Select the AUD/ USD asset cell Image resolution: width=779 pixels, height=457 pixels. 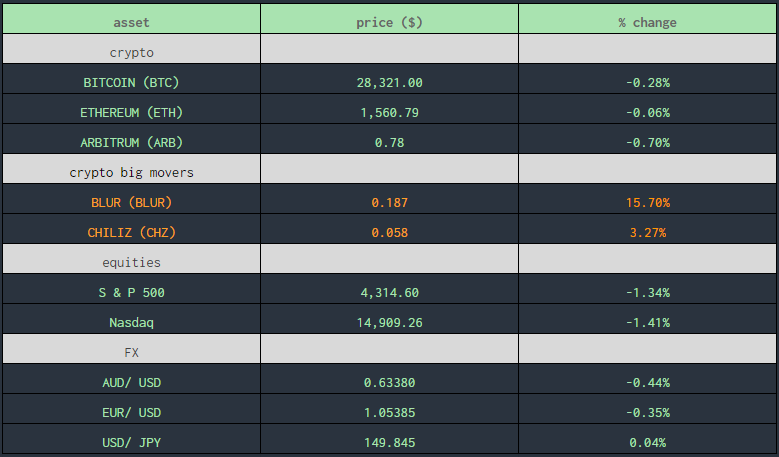click(132, 379)
